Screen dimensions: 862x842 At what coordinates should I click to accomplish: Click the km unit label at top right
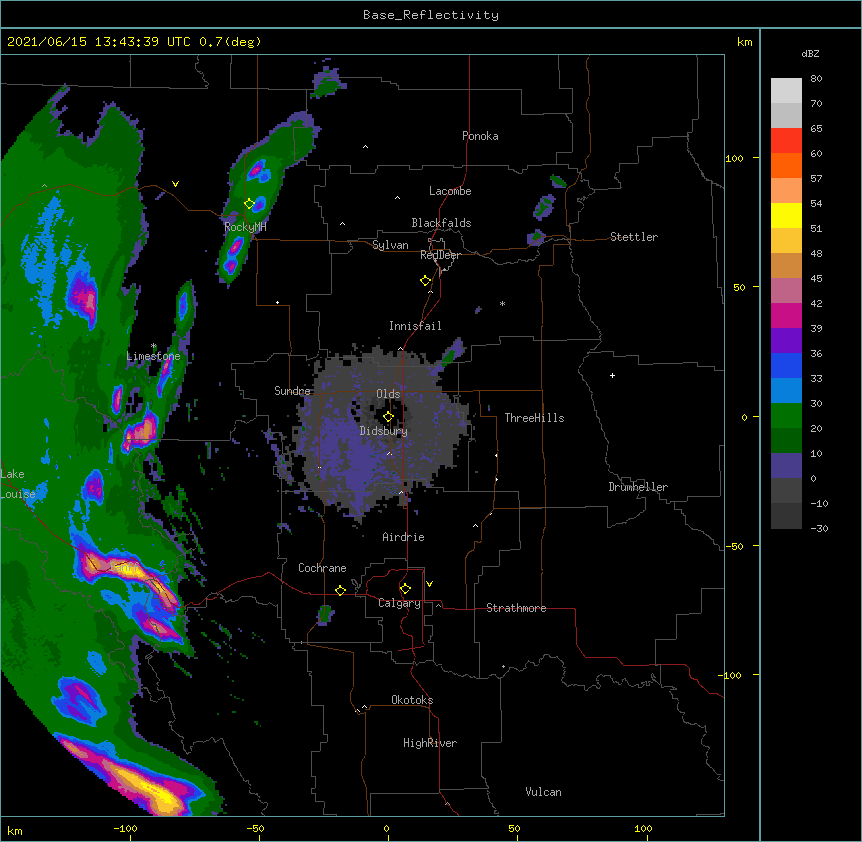pyautogui.click(x=744, y=42)
